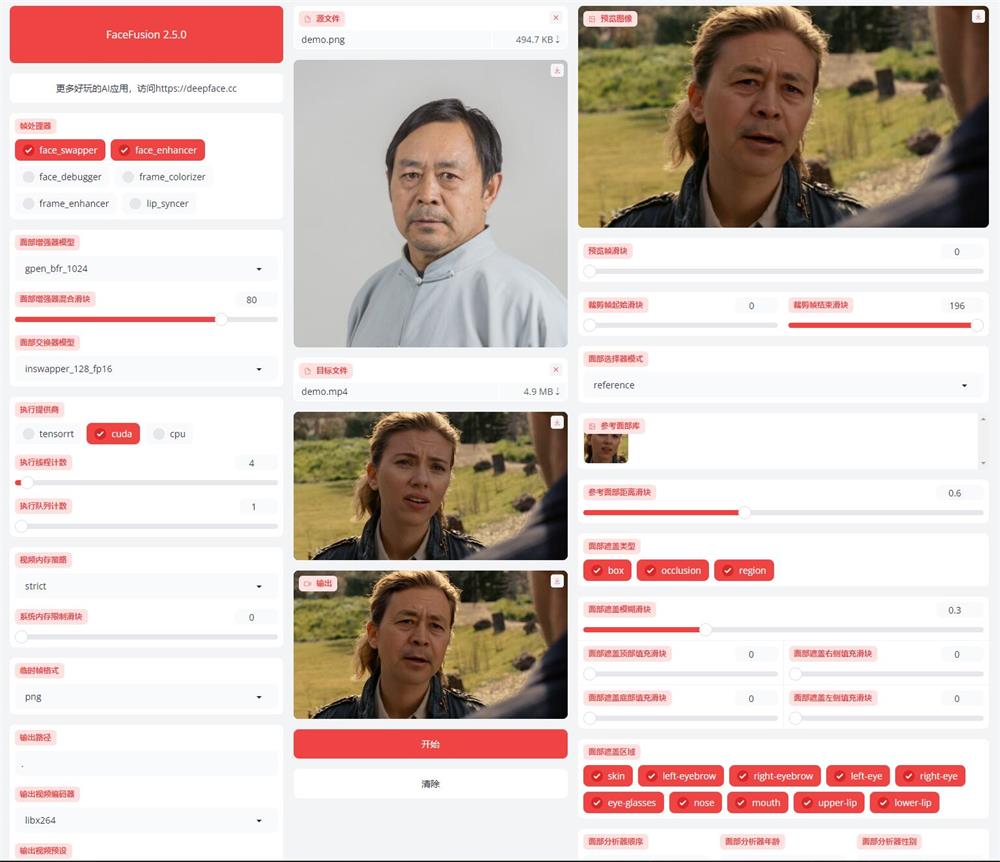Screen dimensions: 1000x862
Task: Click the output path input field
Action: tap(146, 764)
